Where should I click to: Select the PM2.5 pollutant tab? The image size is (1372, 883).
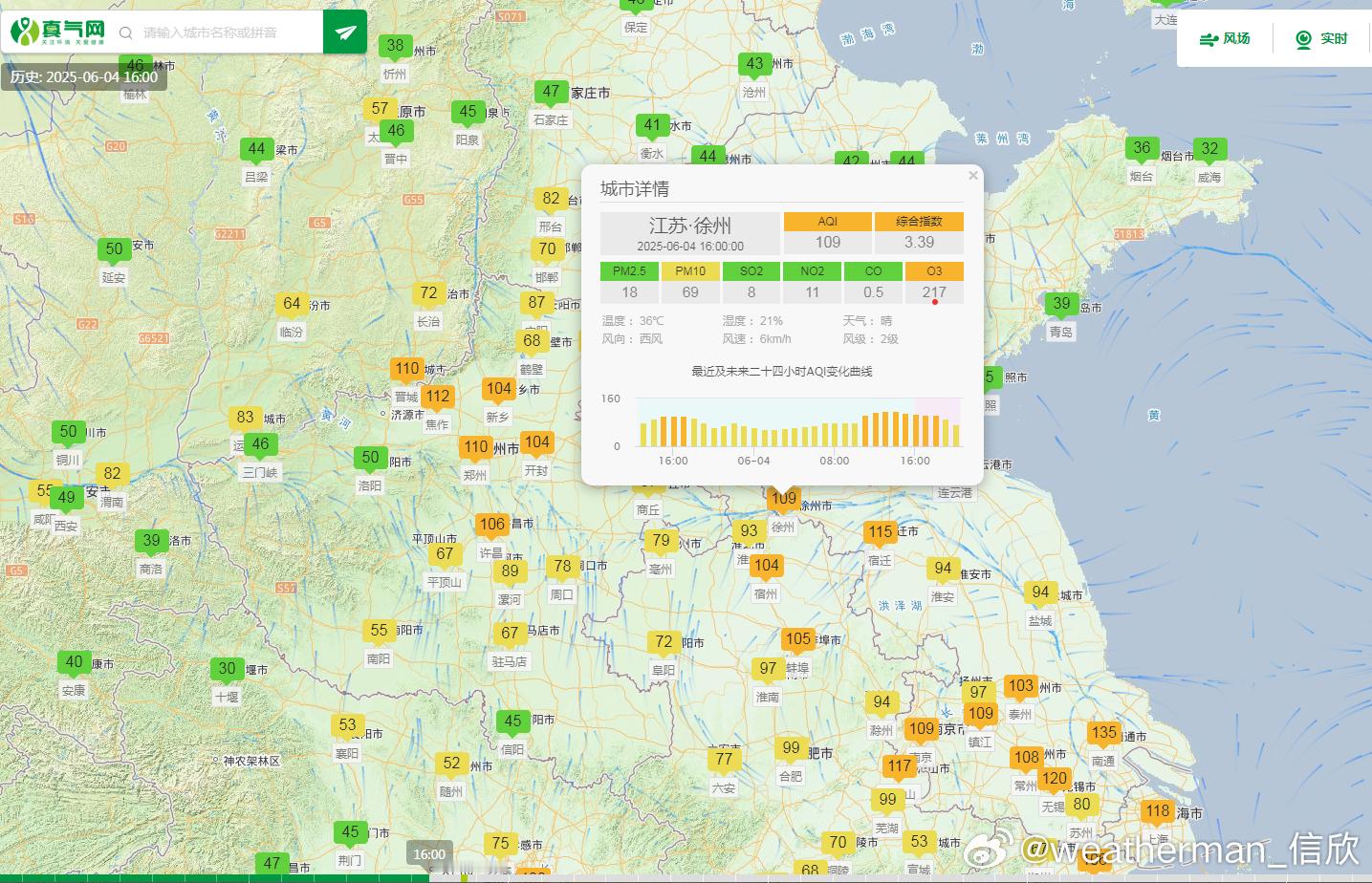tap(629, 271)
